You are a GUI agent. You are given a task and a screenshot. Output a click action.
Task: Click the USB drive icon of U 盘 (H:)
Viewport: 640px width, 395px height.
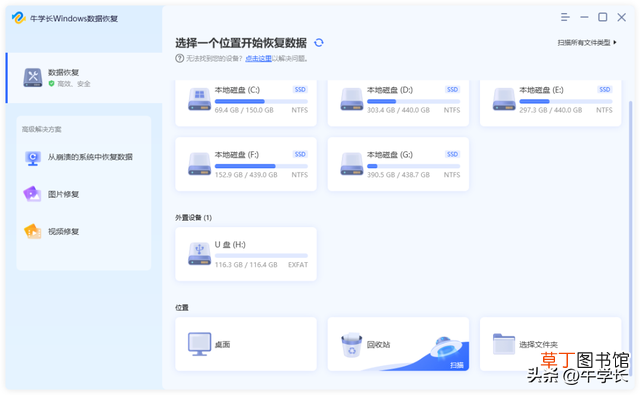pos(200,254)
